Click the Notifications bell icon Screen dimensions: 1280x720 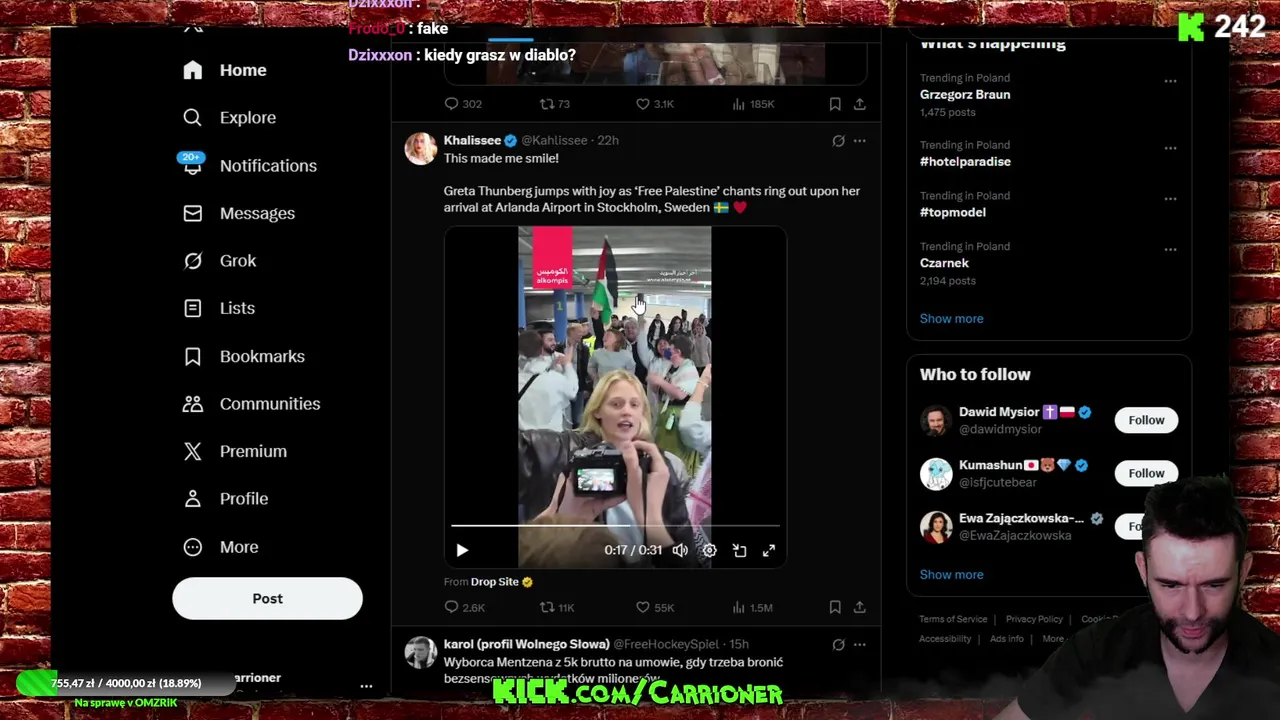(193, 166)
